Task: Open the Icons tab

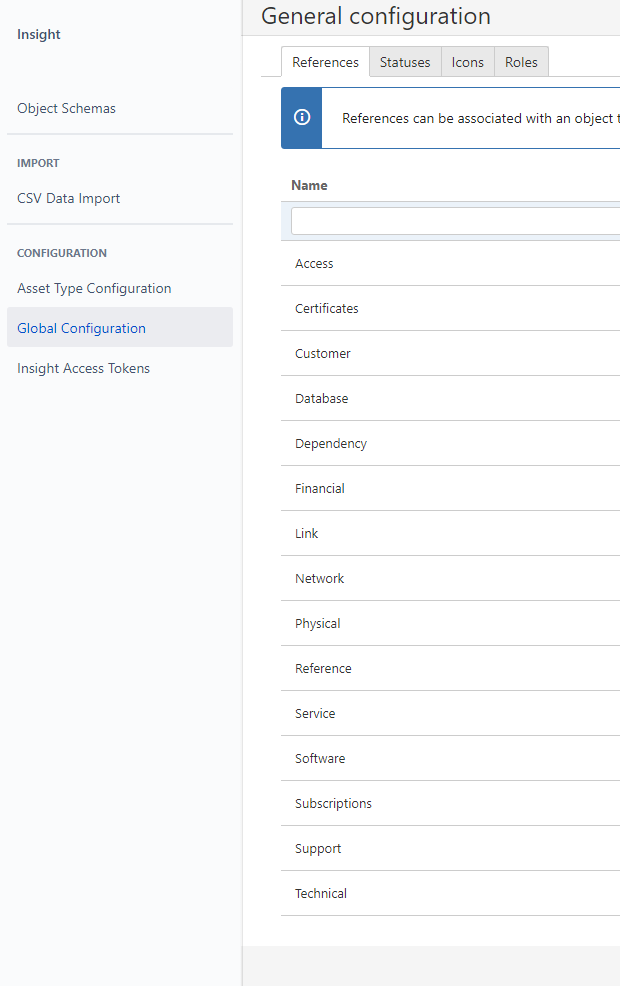Action: (467, 62)
